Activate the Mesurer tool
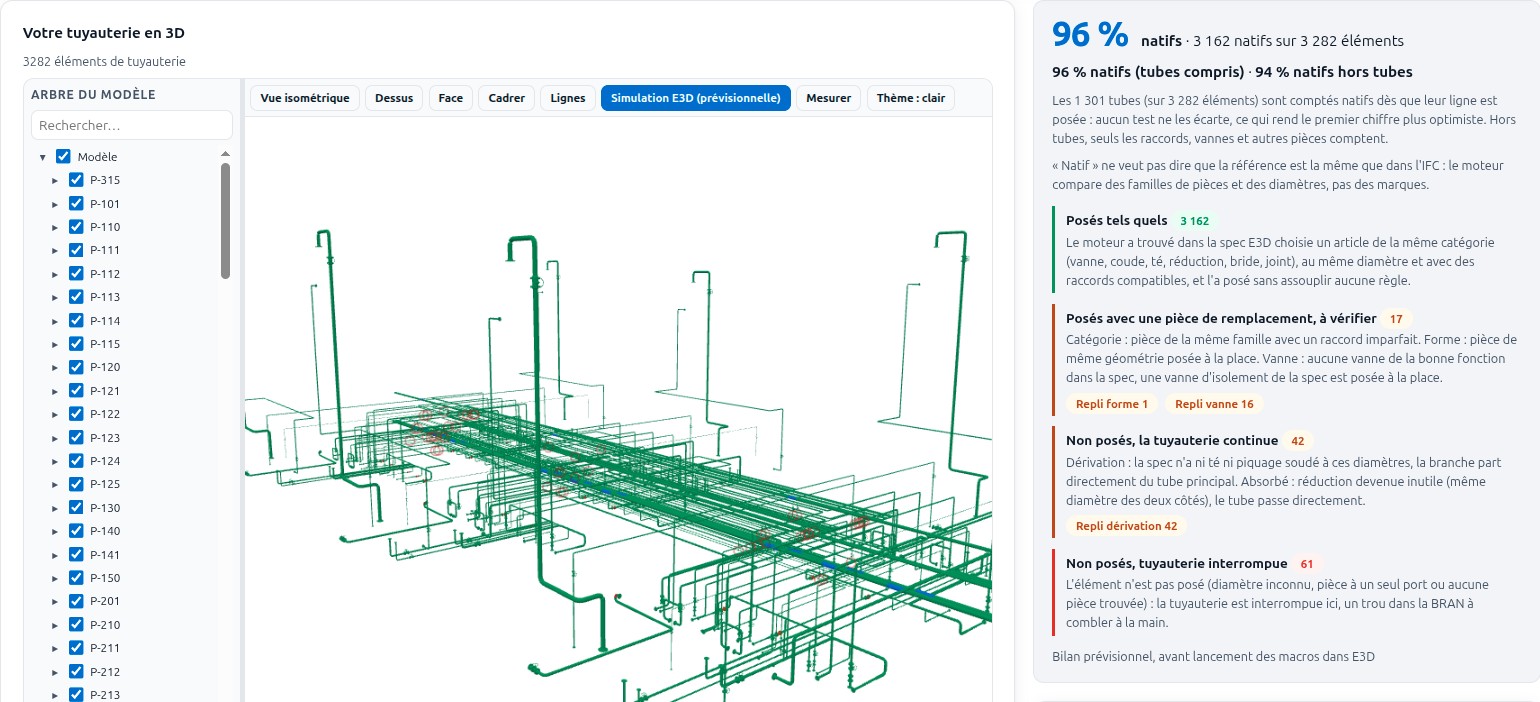This screenshot has width=1540, height=702. click(x=828, y=98)
